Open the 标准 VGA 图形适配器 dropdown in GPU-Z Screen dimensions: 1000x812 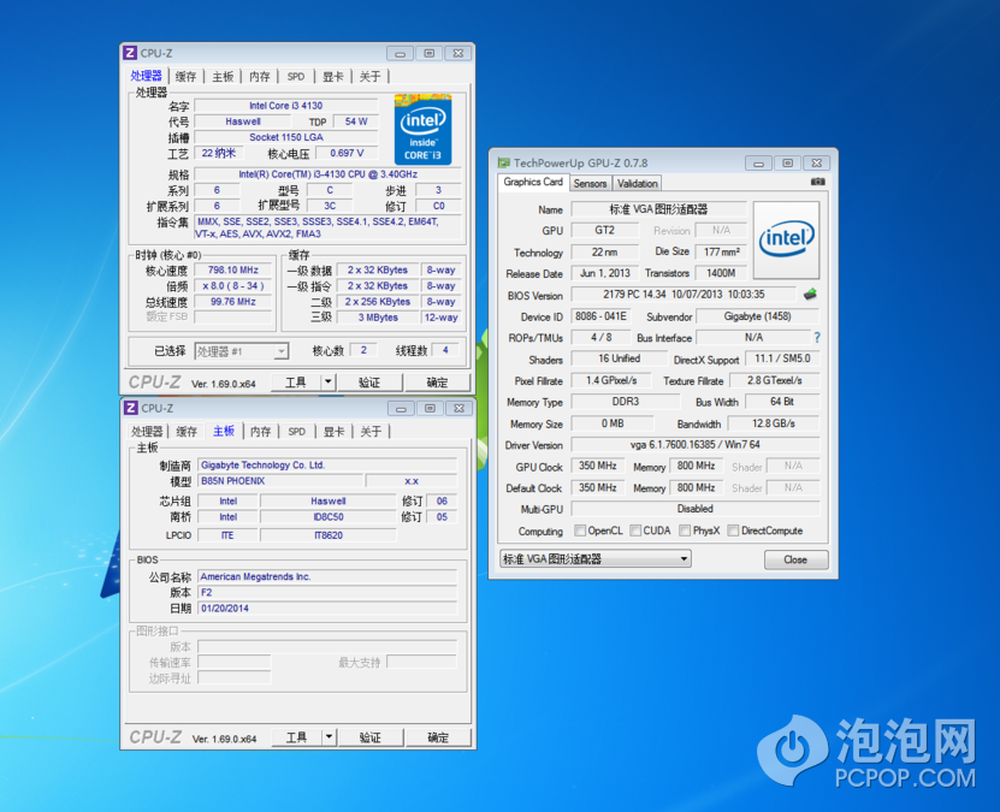(595, 559)
